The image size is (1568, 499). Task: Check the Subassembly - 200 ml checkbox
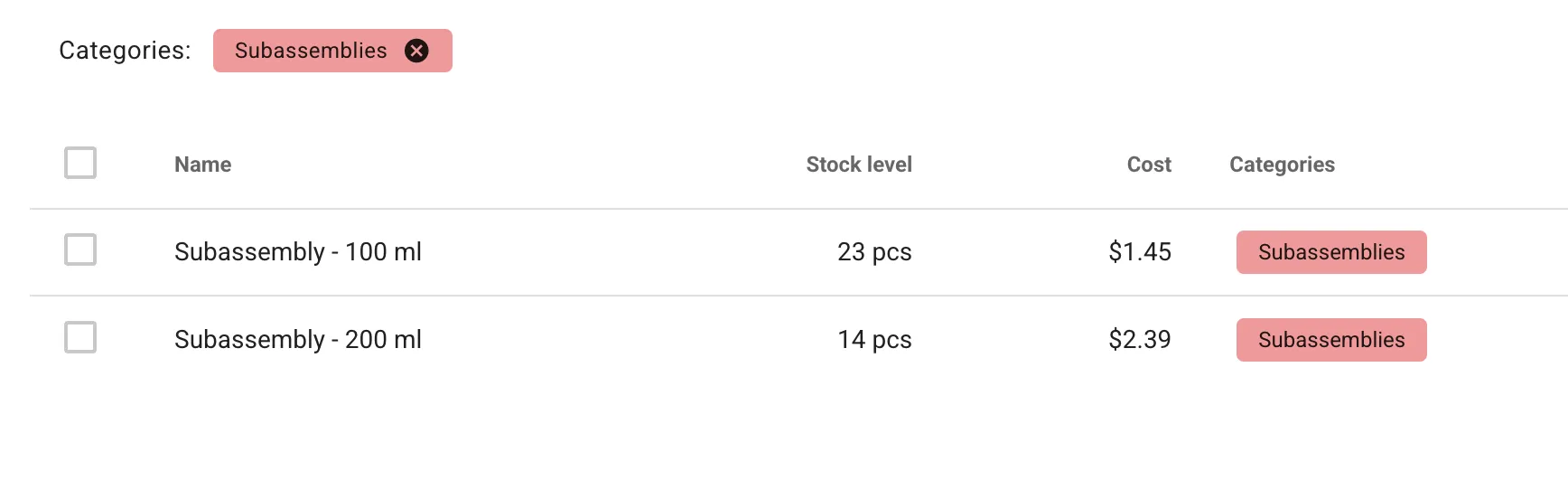click(x=80, y=338)
